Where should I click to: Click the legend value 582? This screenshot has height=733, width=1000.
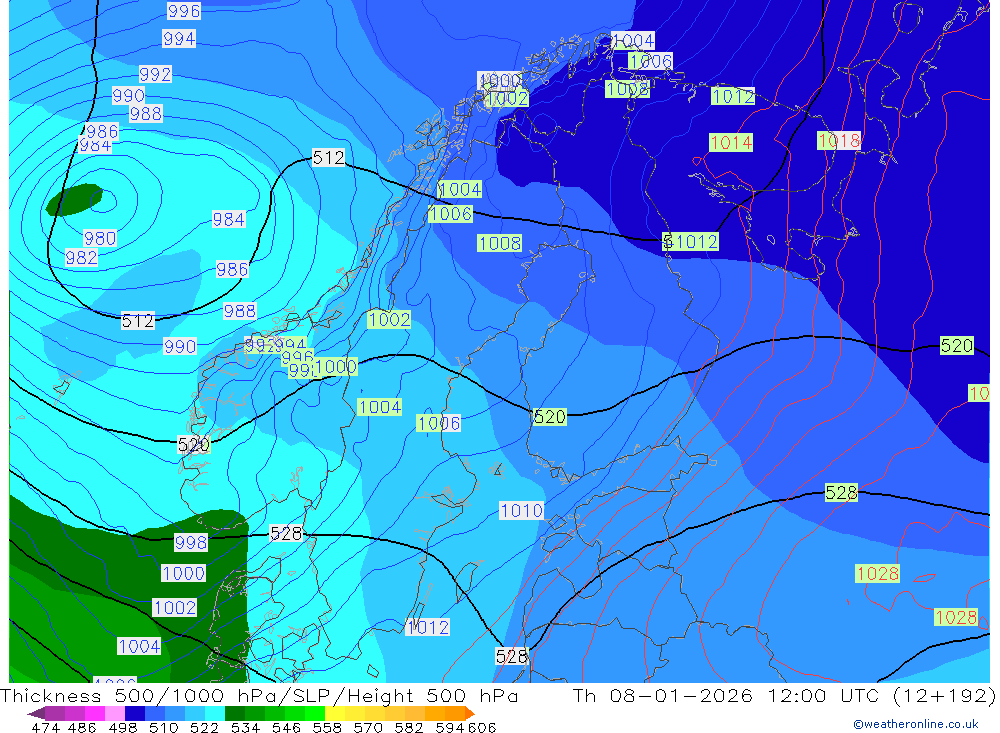coord(409,727)
